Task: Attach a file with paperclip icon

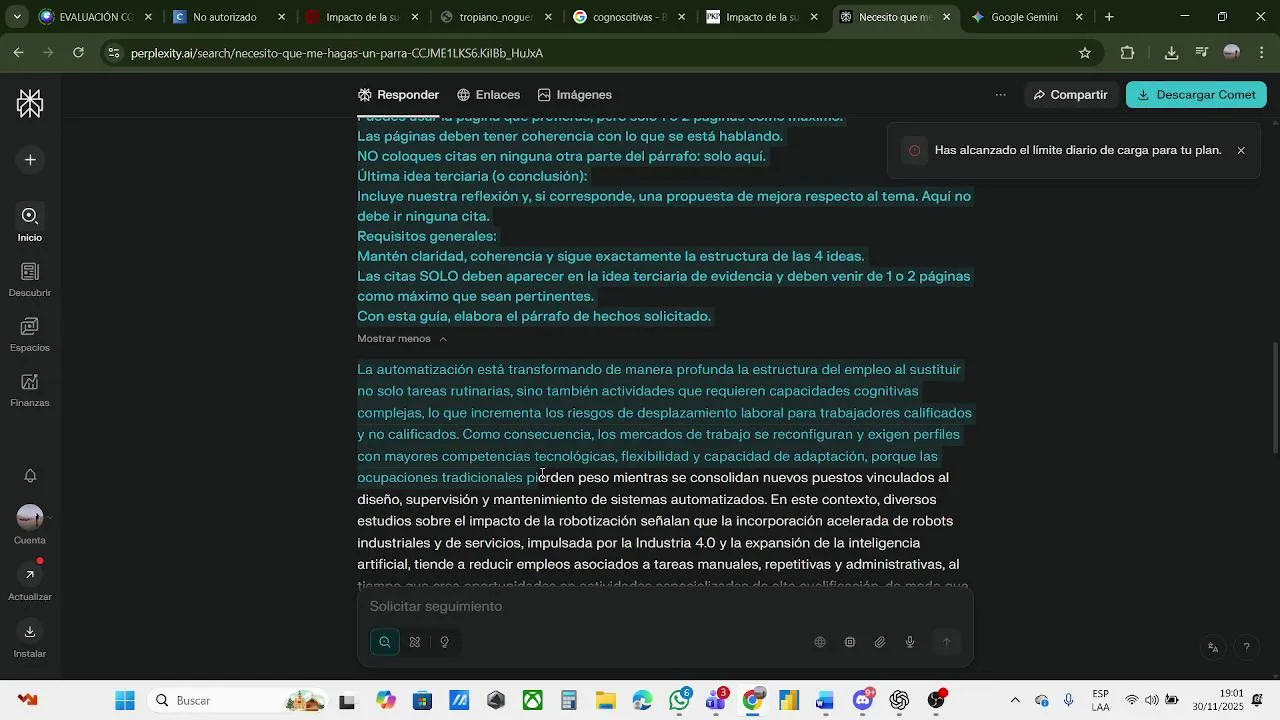Action: click(880, 642)
